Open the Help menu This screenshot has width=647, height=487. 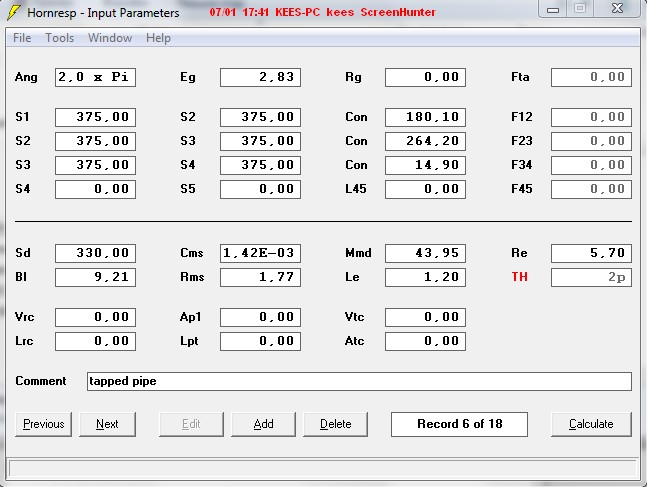pos(158,38)
